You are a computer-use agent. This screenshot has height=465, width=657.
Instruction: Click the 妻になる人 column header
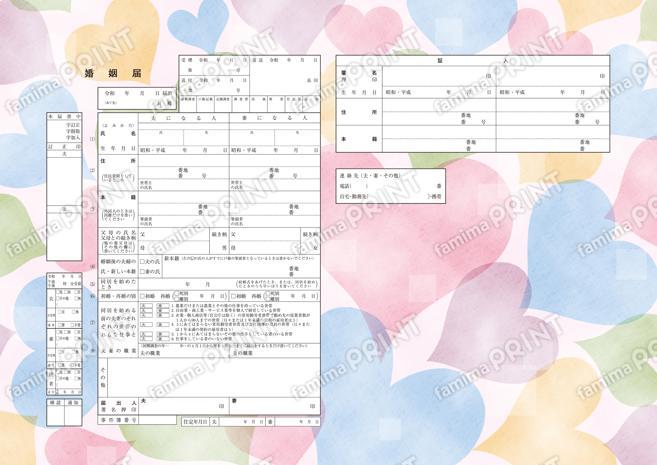(275, 118)
